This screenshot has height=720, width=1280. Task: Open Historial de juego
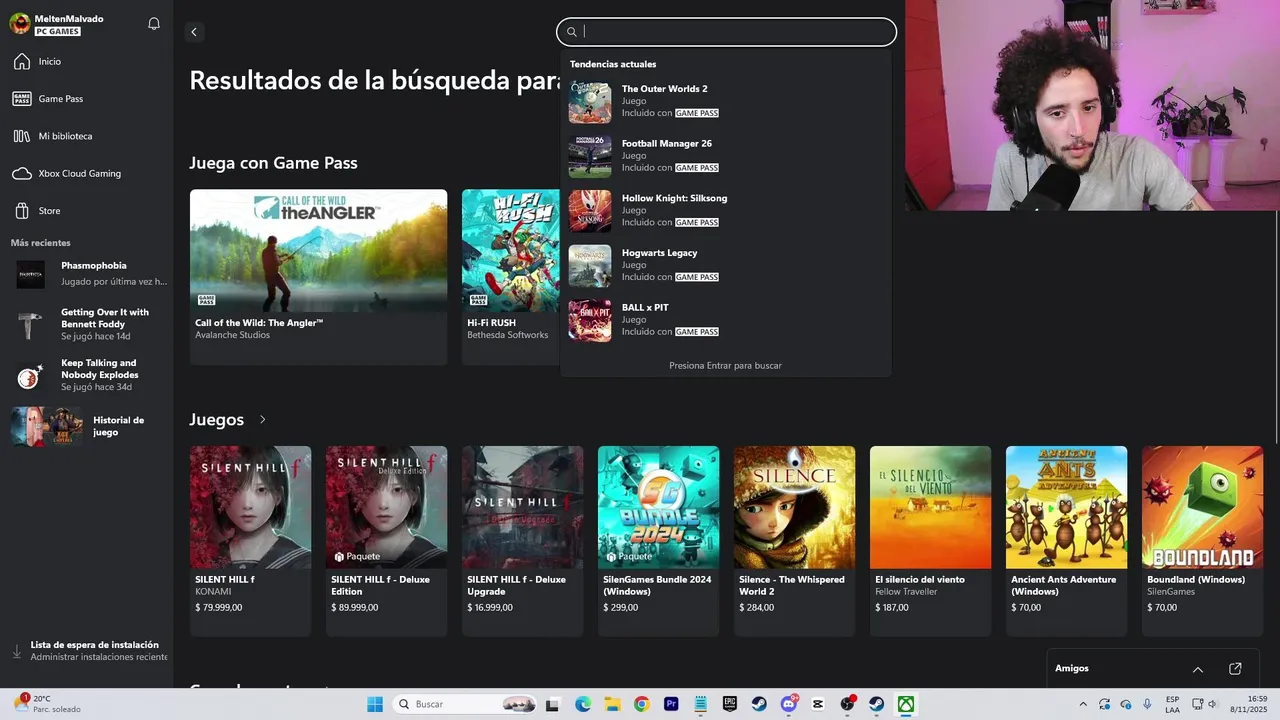[x=88, y=426]
